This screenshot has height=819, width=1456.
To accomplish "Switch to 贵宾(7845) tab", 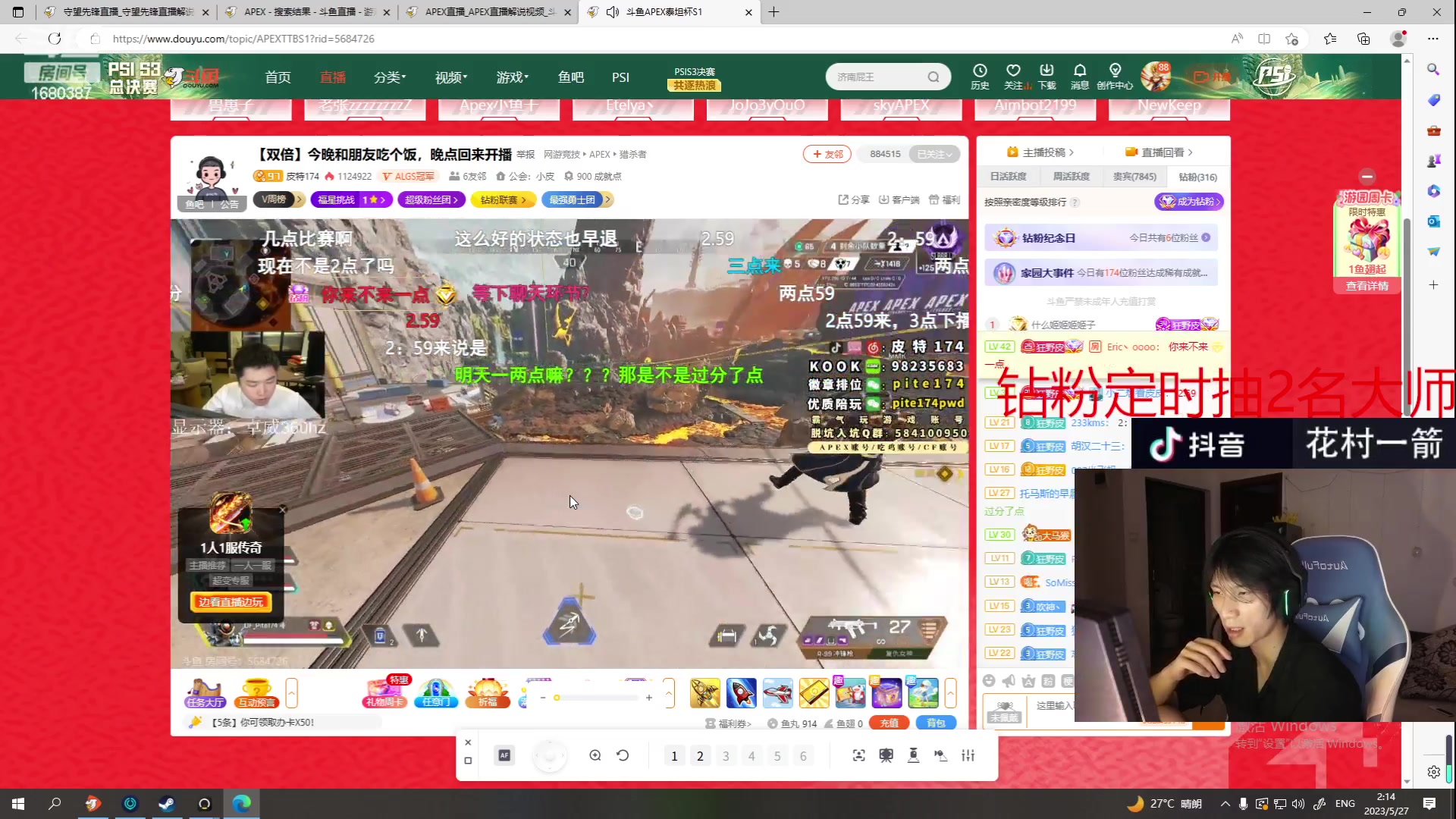I will point(1134,177).
